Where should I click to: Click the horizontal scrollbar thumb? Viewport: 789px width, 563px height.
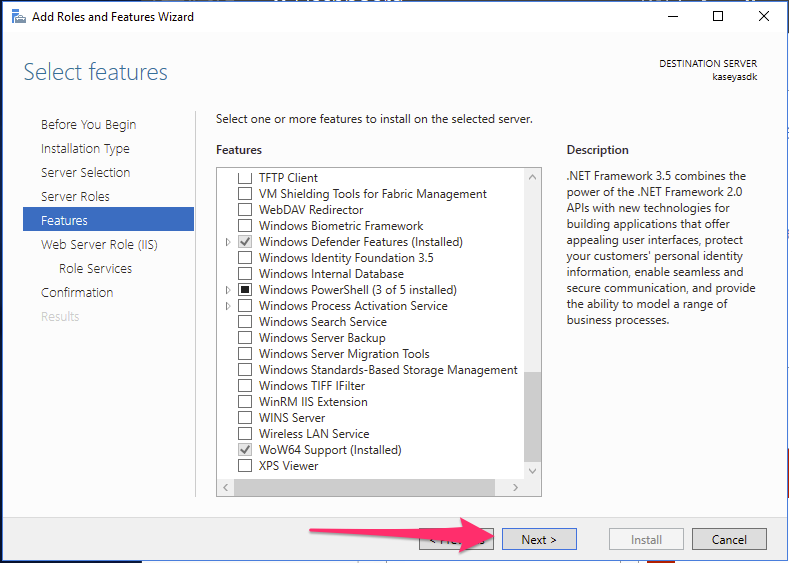[x=364, y=487]
